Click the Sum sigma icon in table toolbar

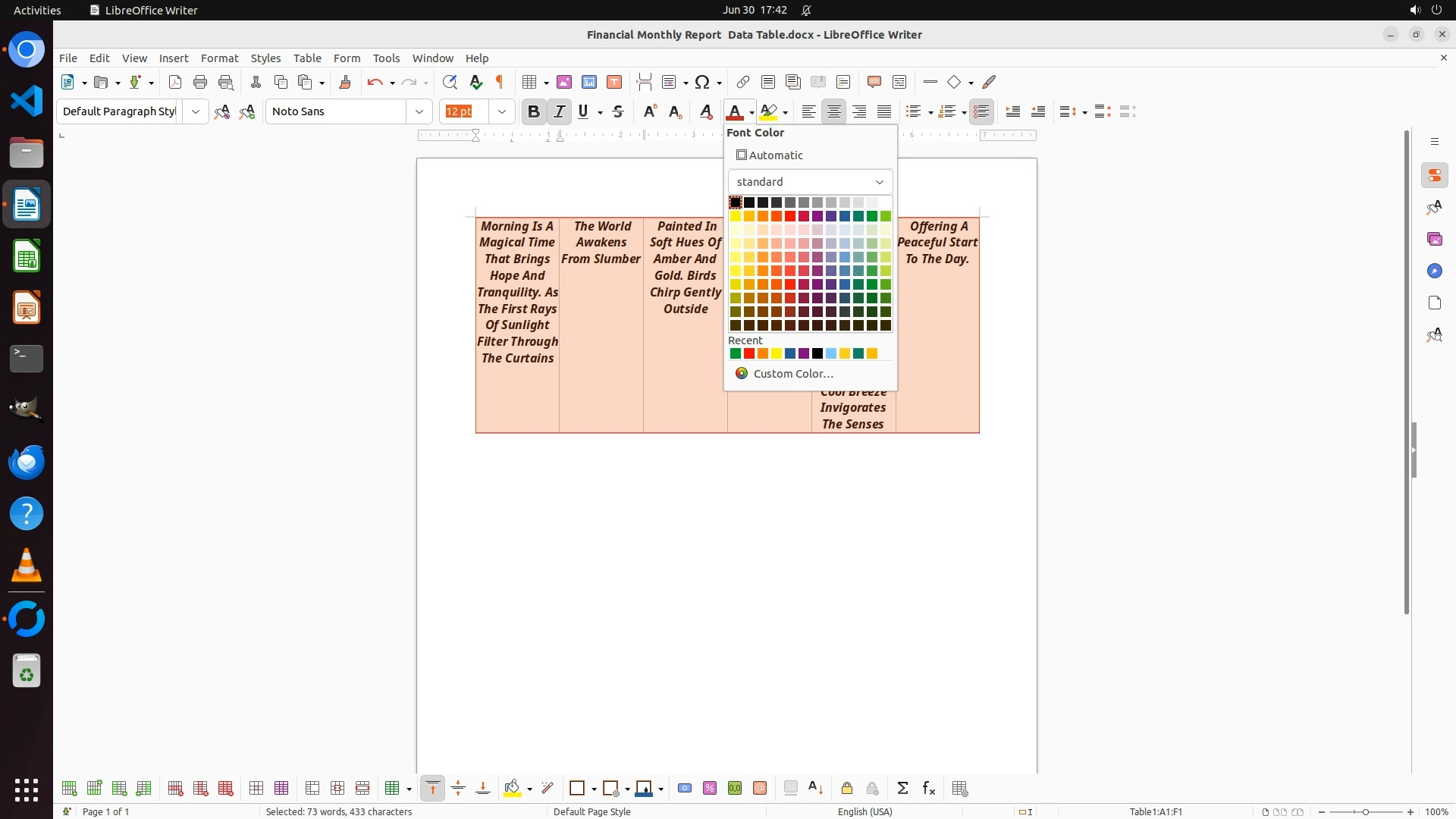click(x=902, y=788)
